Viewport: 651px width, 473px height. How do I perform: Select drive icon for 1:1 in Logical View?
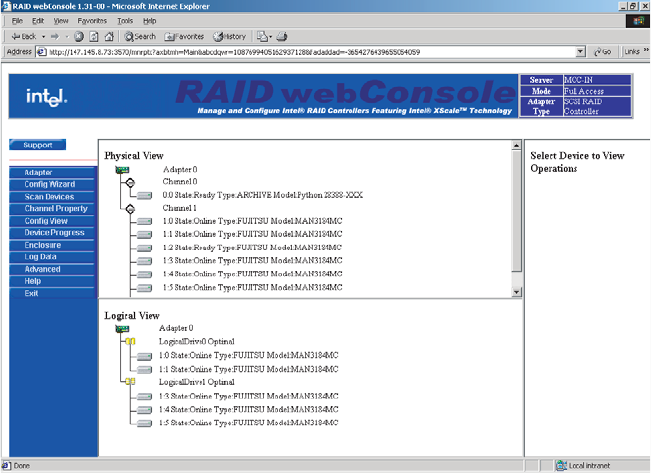click(144, 369)
